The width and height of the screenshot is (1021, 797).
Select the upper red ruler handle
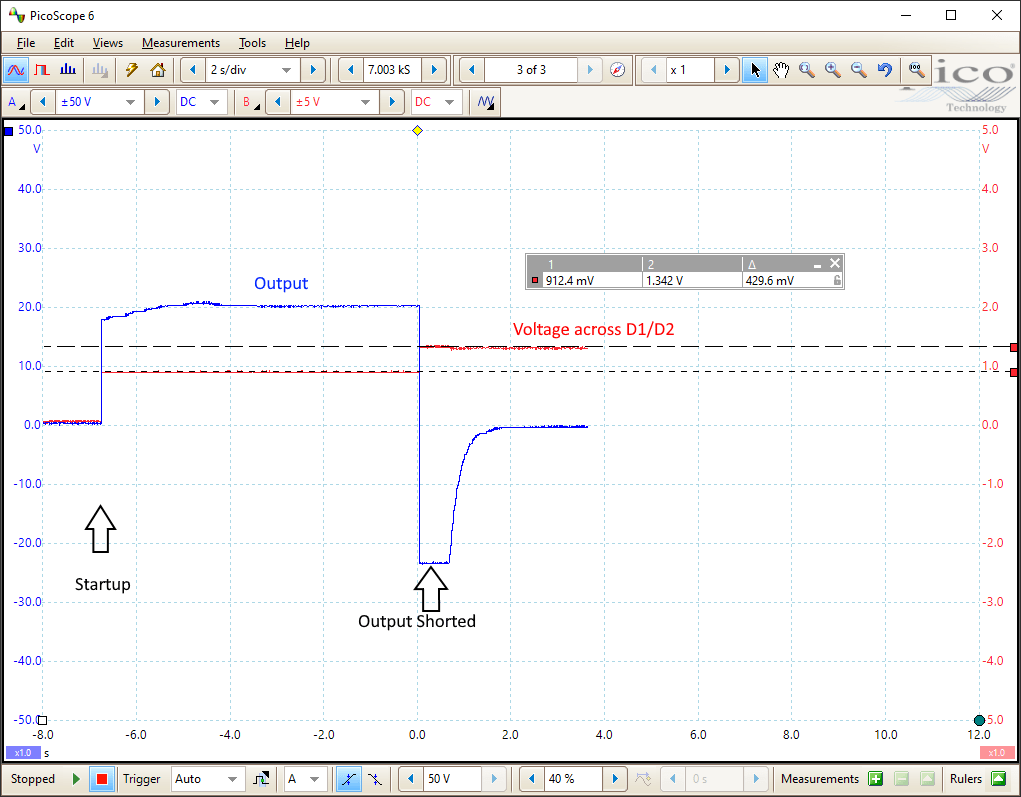1014,348
